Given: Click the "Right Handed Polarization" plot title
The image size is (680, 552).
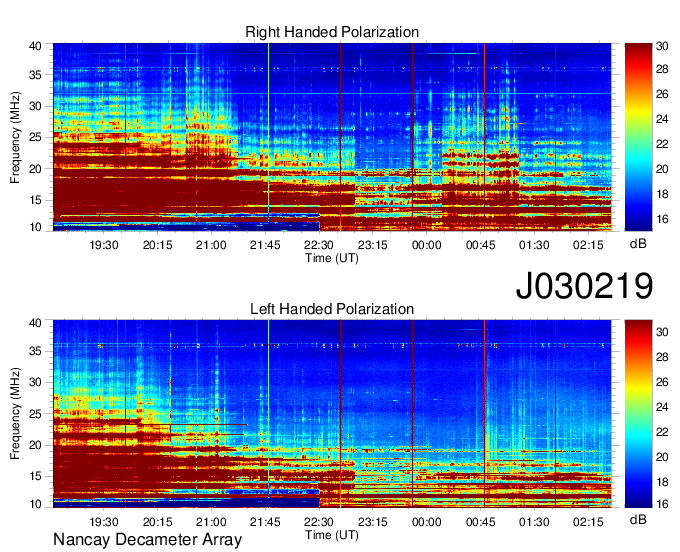Looking at the screenshot, I should 332,32.
